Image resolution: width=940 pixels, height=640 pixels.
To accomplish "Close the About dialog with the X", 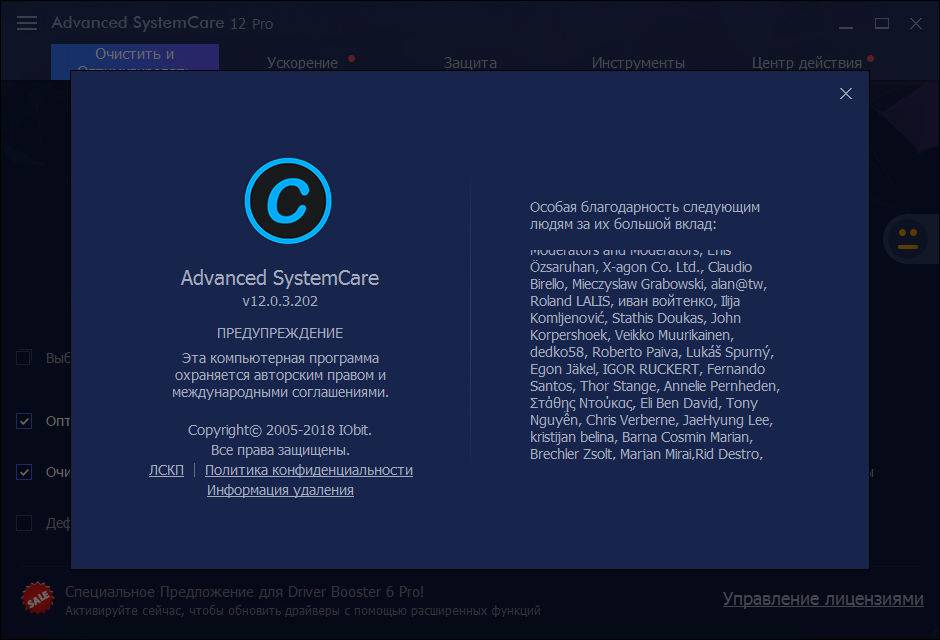I will tap(845, 93).
